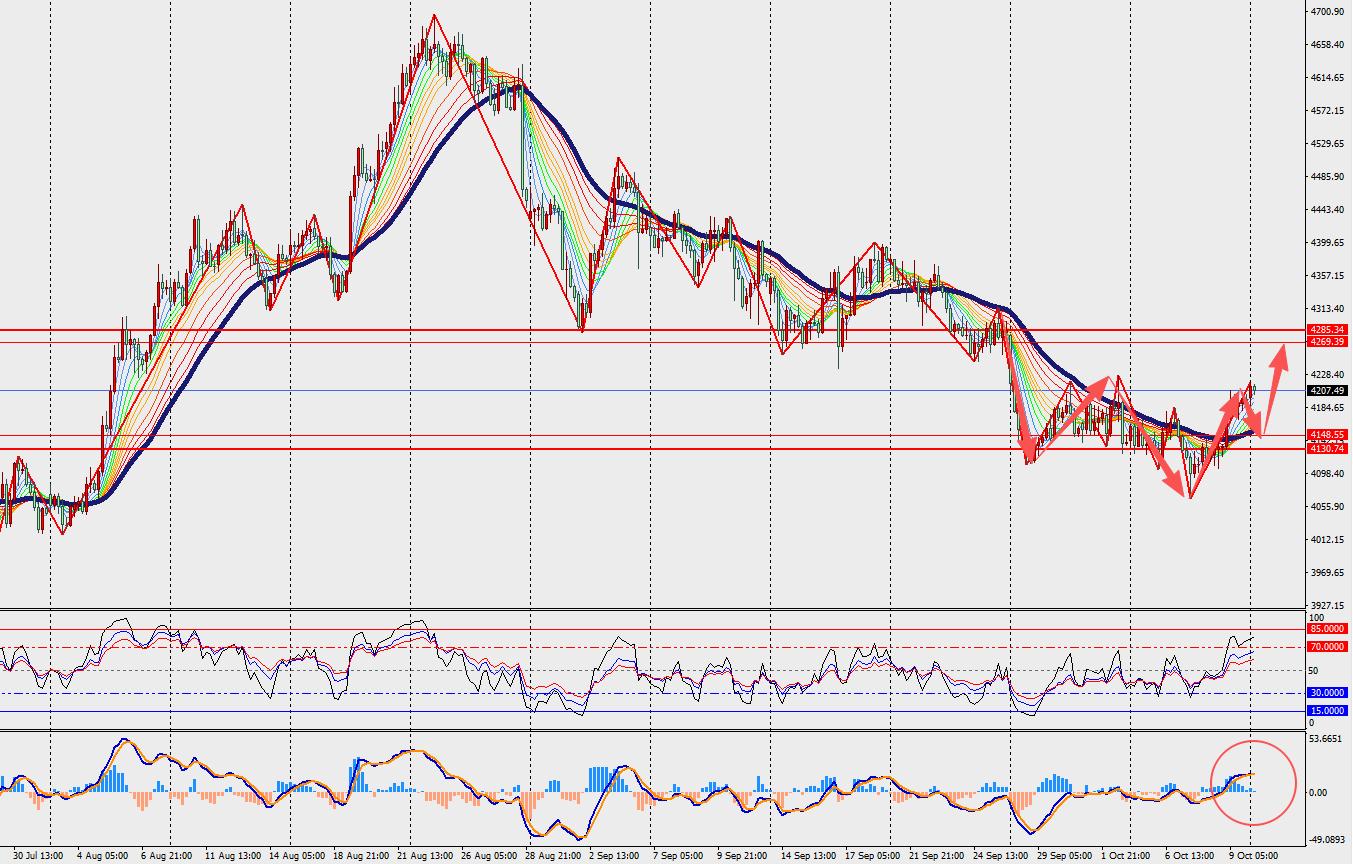Click the red 4148.55 level label

(1327, 435)
